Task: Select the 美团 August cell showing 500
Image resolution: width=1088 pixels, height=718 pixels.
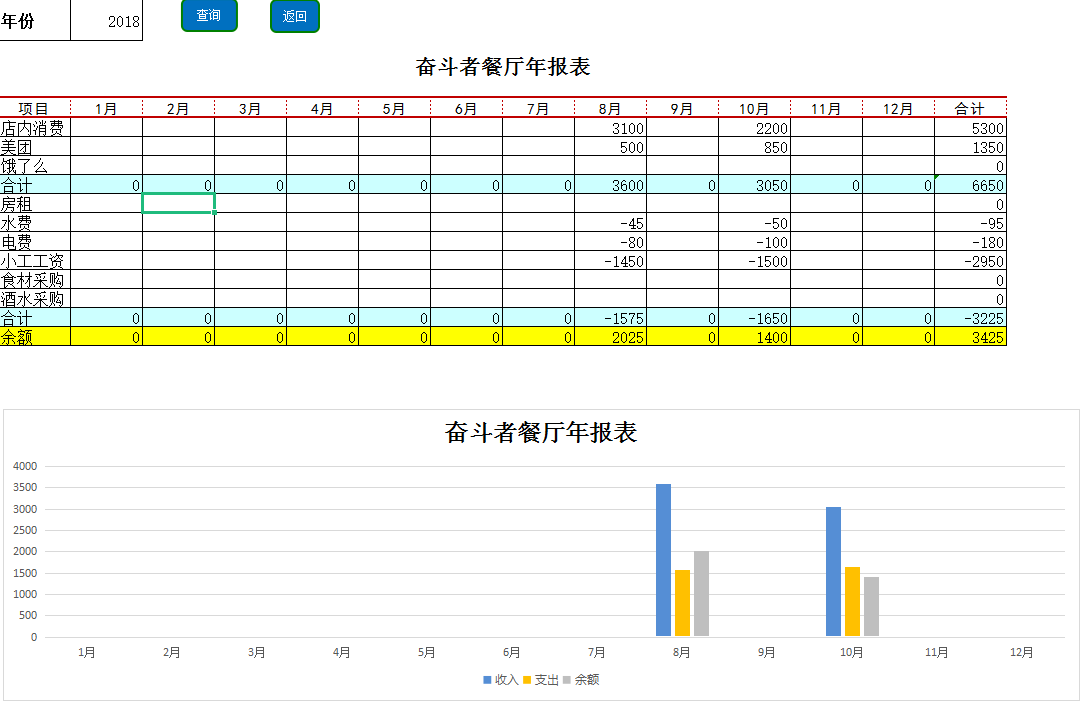Action: click(x=611, y=146)
